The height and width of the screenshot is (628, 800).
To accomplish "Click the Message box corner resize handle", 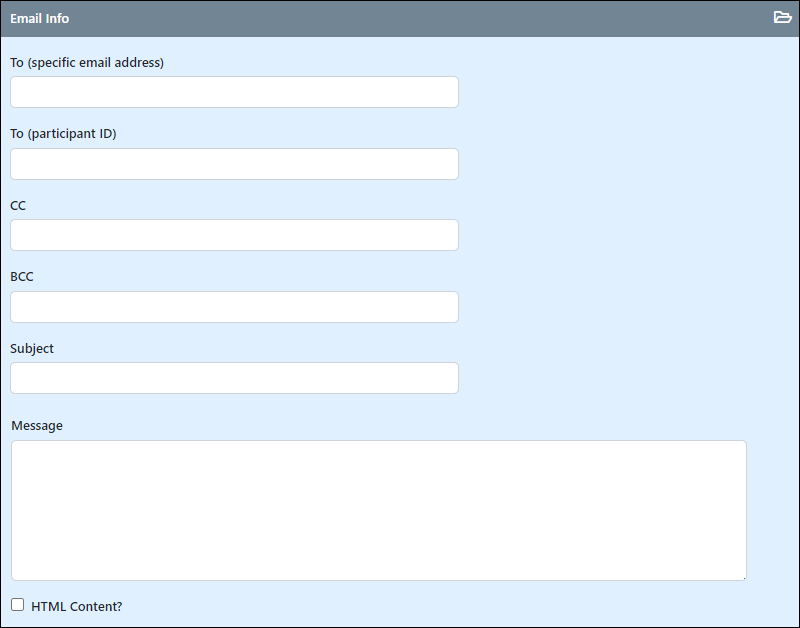I will [743, 577].
